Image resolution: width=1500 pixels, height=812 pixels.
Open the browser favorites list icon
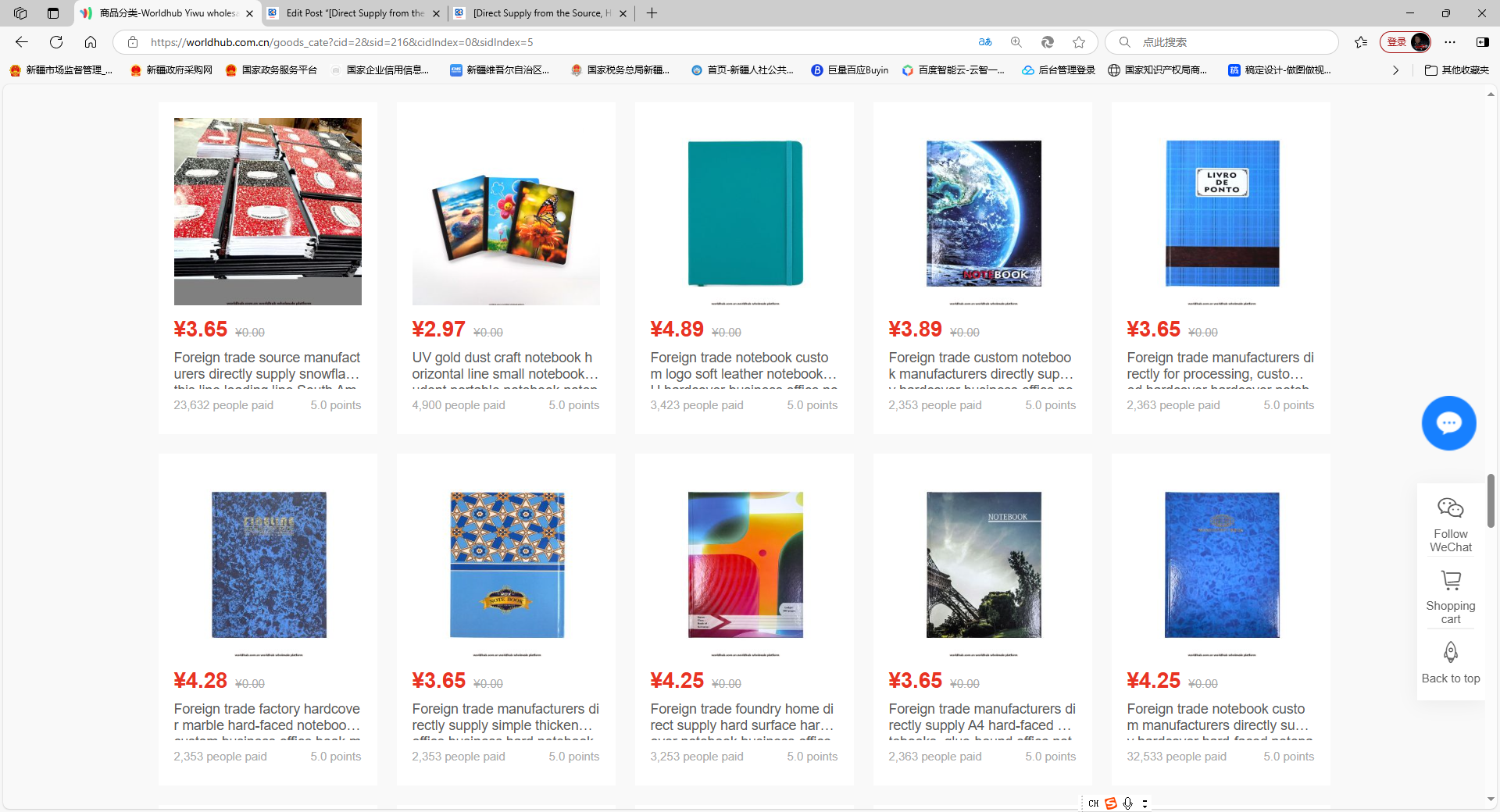pos(1361,42)
